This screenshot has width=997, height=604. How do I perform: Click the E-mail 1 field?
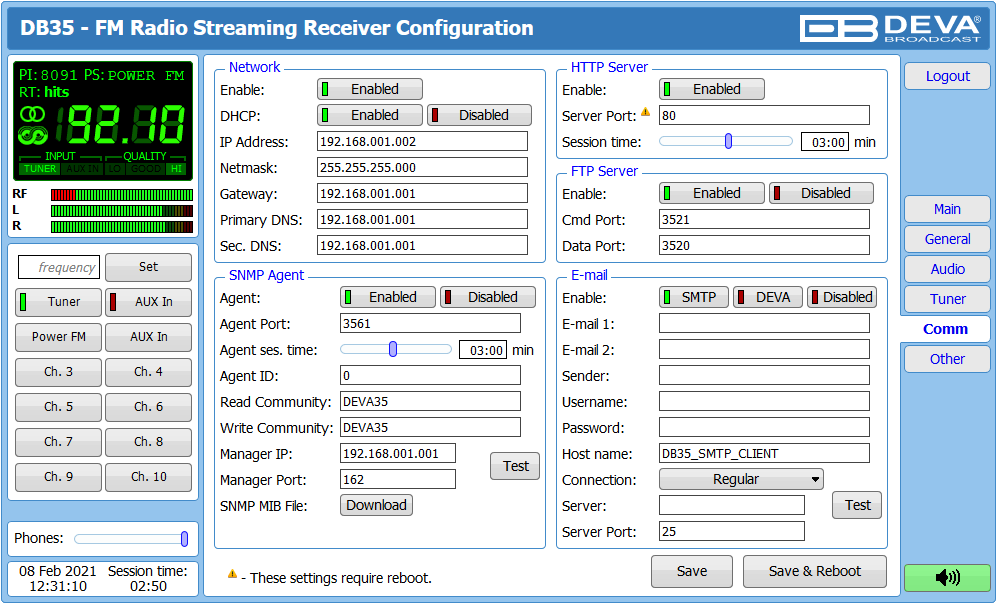click(764, 323)
